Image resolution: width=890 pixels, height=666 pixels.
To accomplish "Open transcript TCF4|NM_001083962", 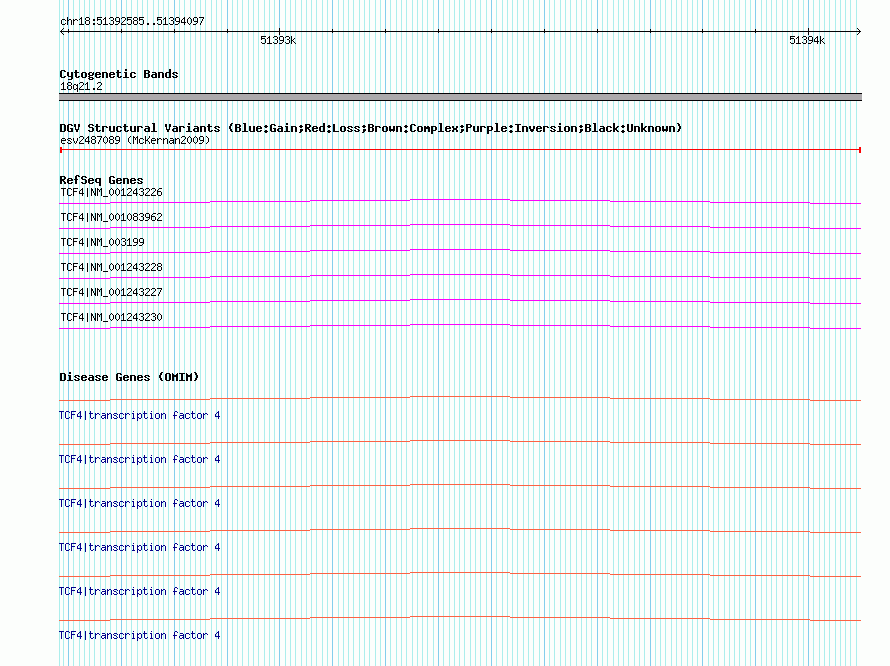I will tap(111, 217).
